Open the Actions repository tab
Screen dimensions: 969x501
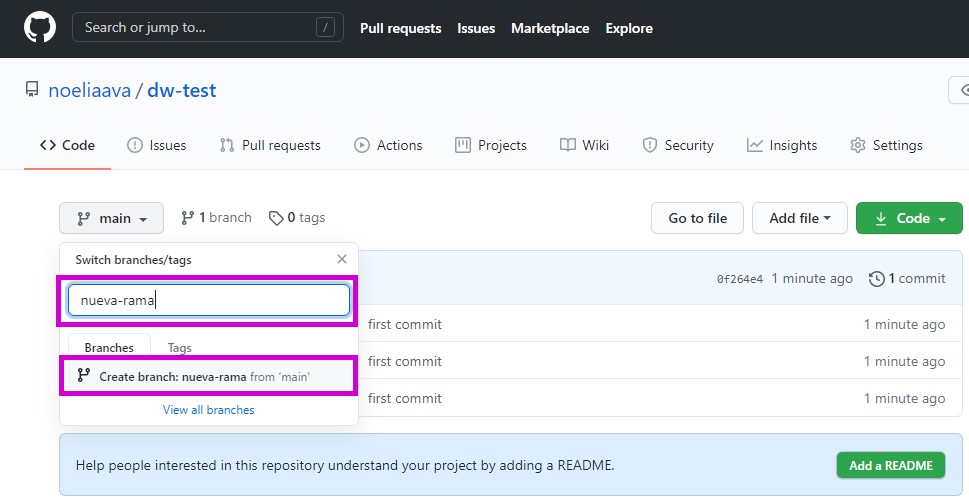[x=388, y=146]
